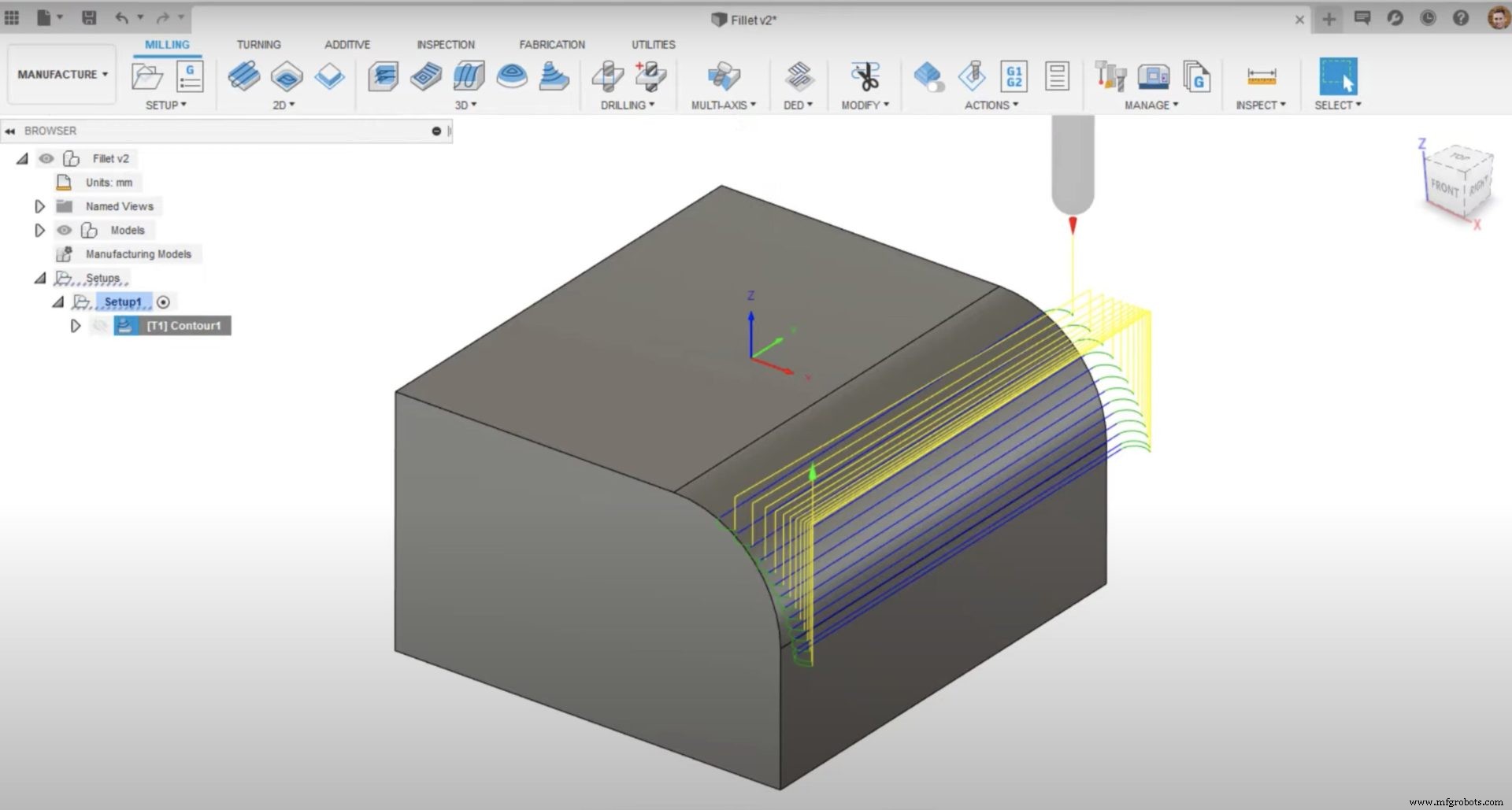Expand the Named Views folder

pos(40,206)
